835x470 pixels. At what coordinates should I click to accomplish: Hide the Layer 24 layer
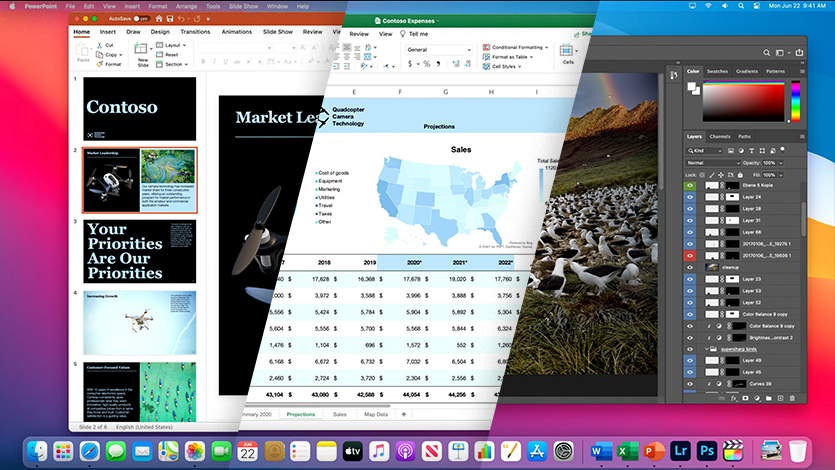tap(690, 197)
